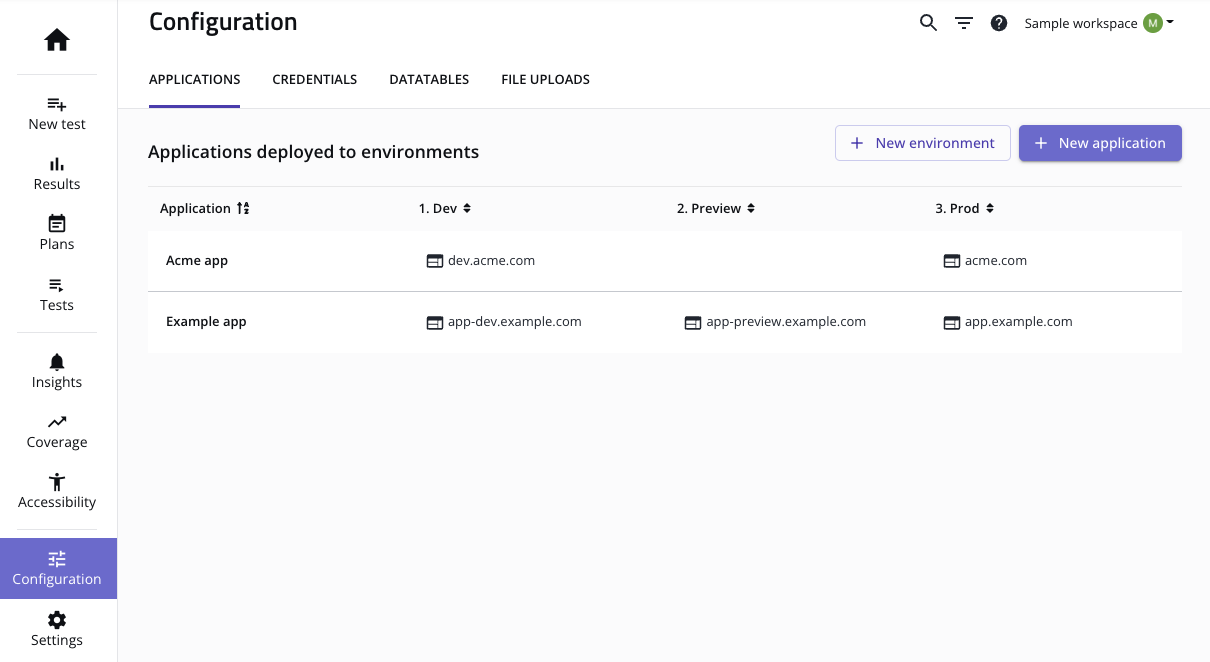
Task: Click the help question mark icon
Action: [x=999, y=23]
